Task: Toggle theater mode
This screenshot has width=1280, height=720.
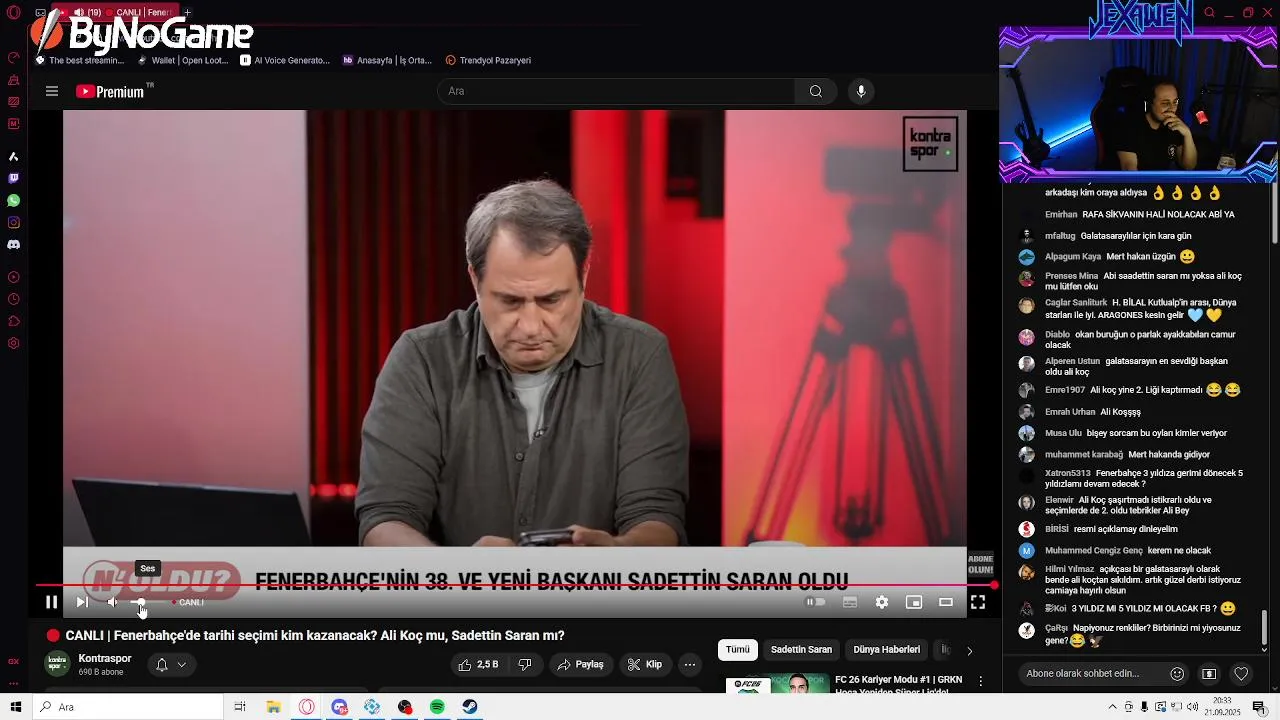Action: [x=946, y=602]
